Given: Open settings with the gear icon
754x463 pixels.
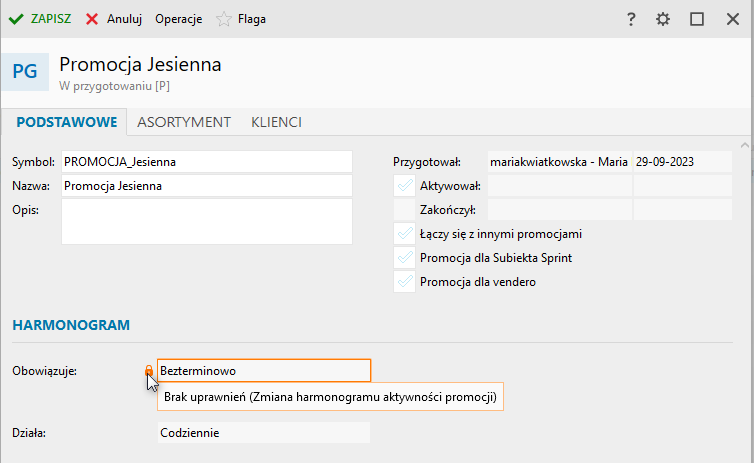Looking at the screenshot, I should [x=662, y=19].
